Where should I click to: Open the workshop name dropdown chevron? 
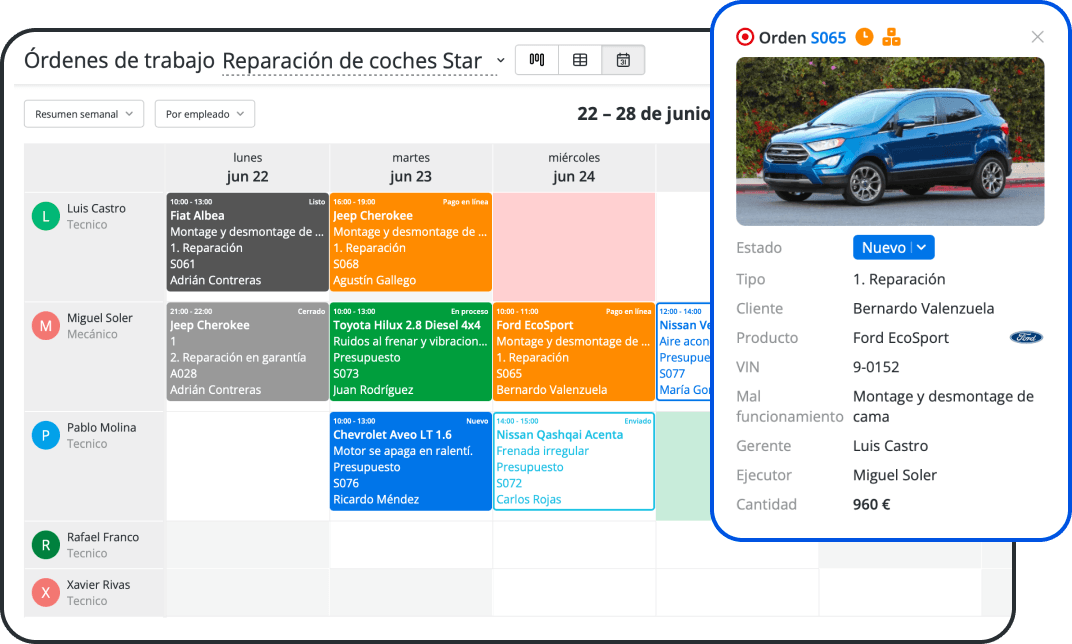(x=500, y=61)
